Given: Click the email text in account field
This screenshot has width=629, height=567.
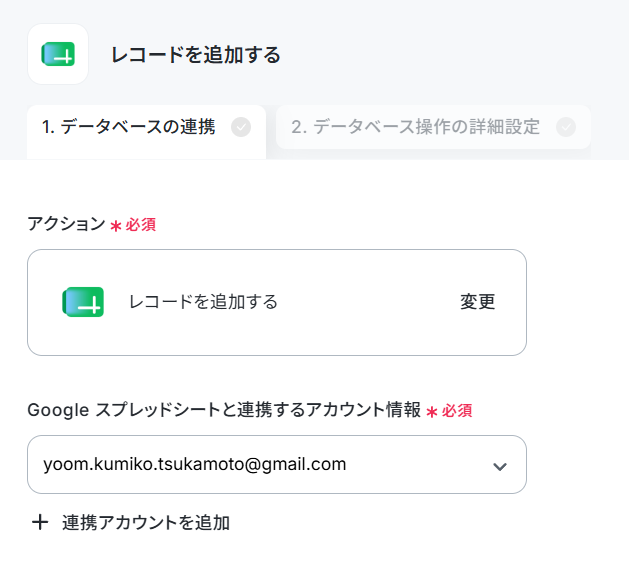Looking at the screenshot, I should pyautogui.click(x=195, y=464).
